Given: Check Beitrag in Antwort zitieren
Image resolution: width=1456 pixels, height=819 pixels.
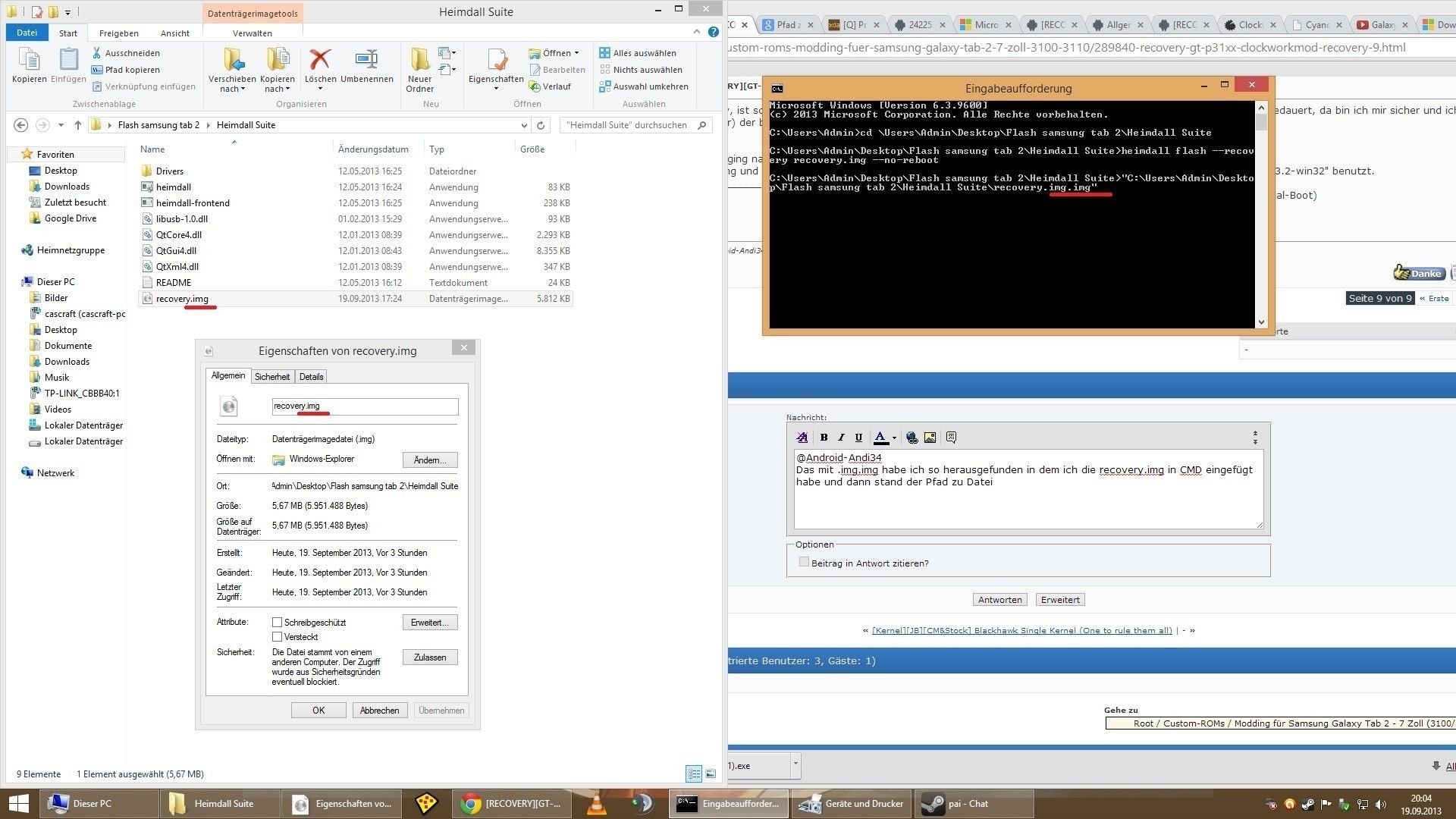Looking at the screenshot, I should pos(804,562).
